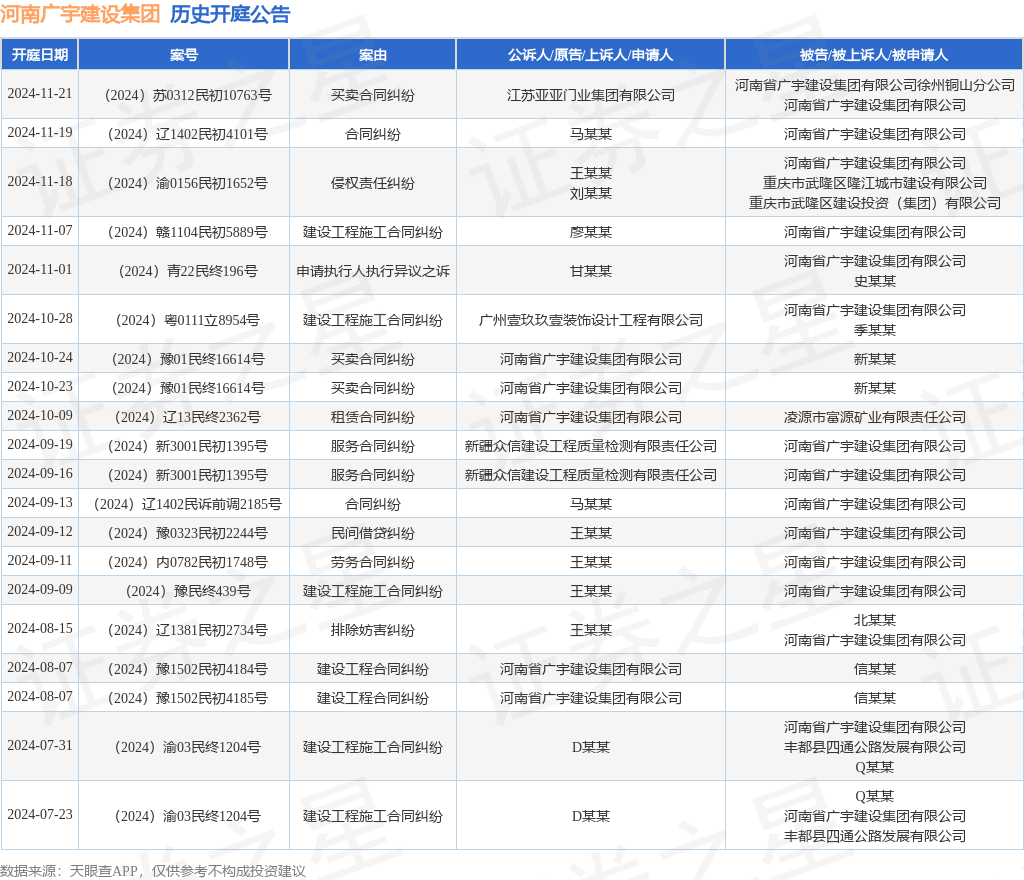Click the date 2024-10-09
The height and width of the screenshot is (880, 1024).
coord(40,416)
